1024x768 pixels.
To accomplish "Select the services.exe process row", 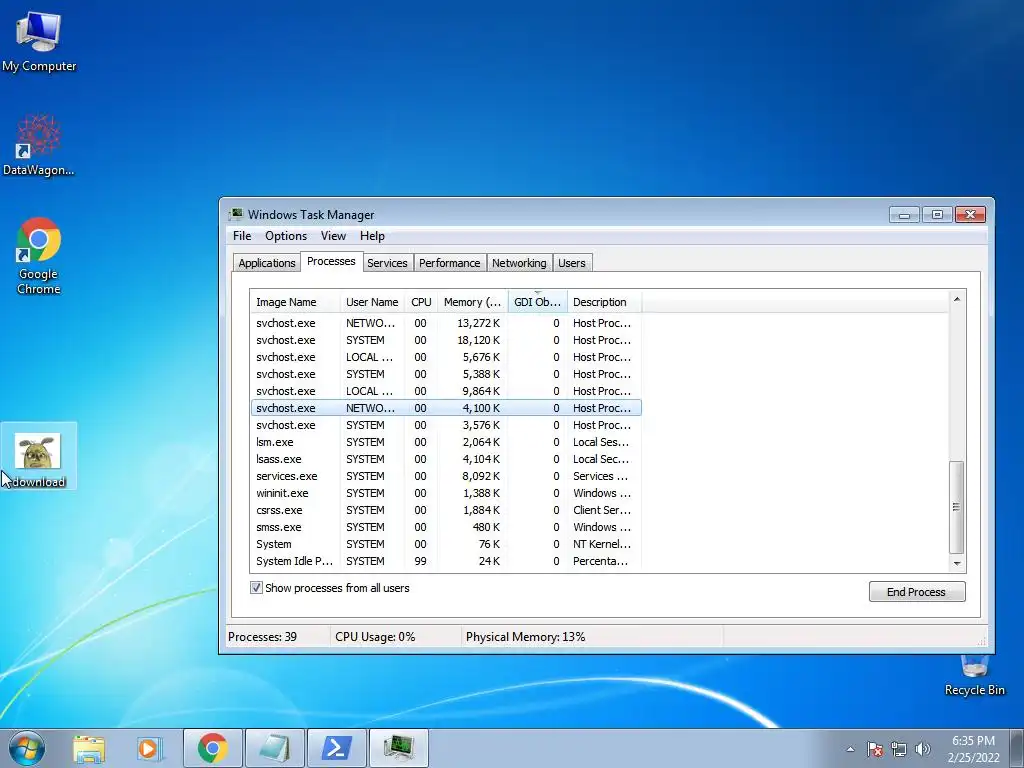I will pyautogui.click(x=446, y=476).
